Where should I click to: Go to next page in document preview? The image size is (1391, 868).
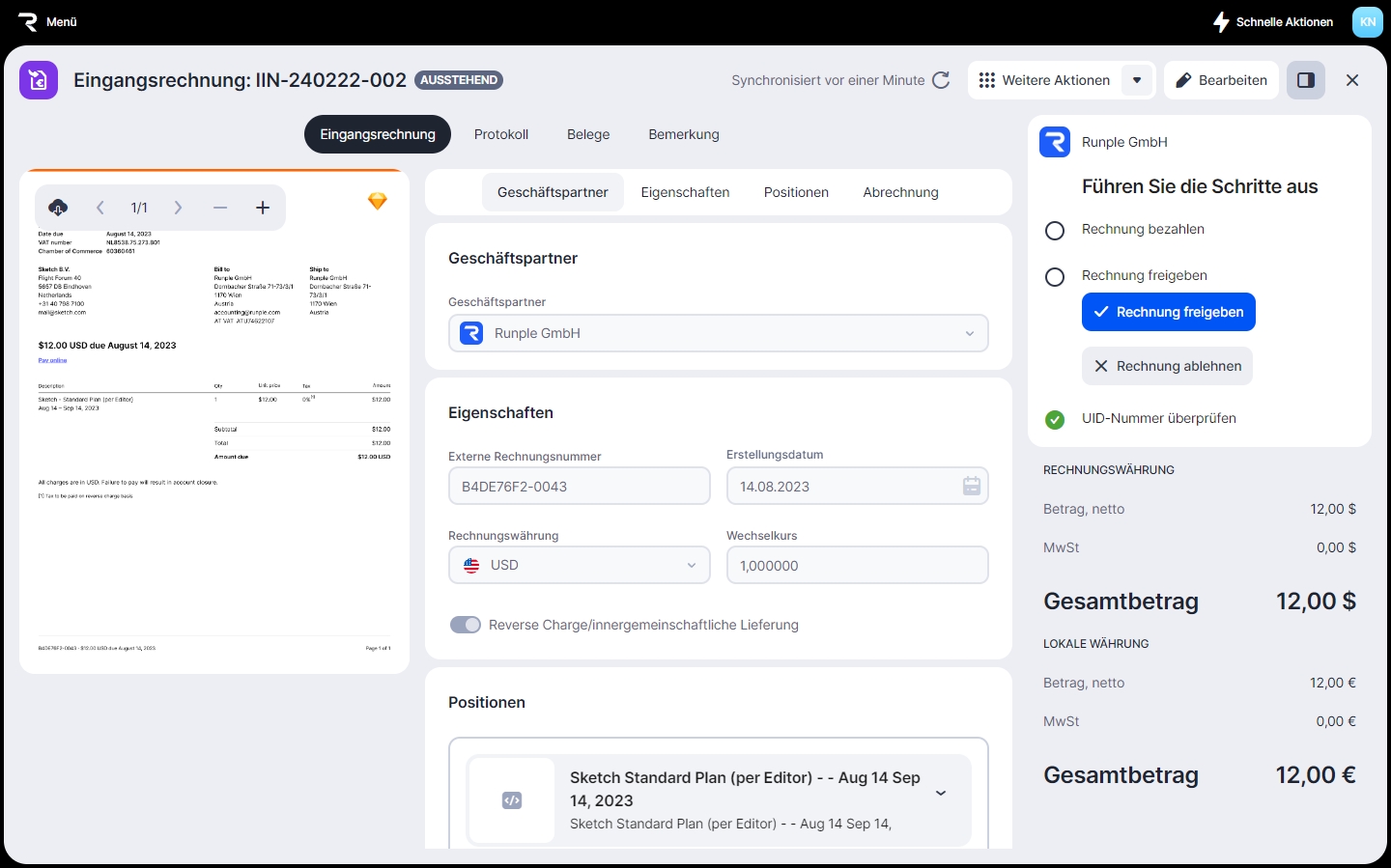pyautogui.click(x=178, y=208)
